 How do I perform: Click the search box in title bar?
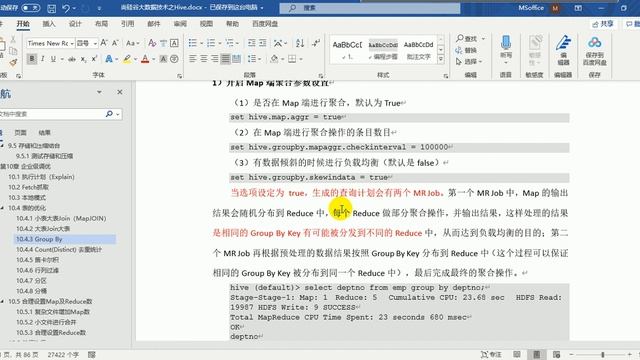coord(370,8)
